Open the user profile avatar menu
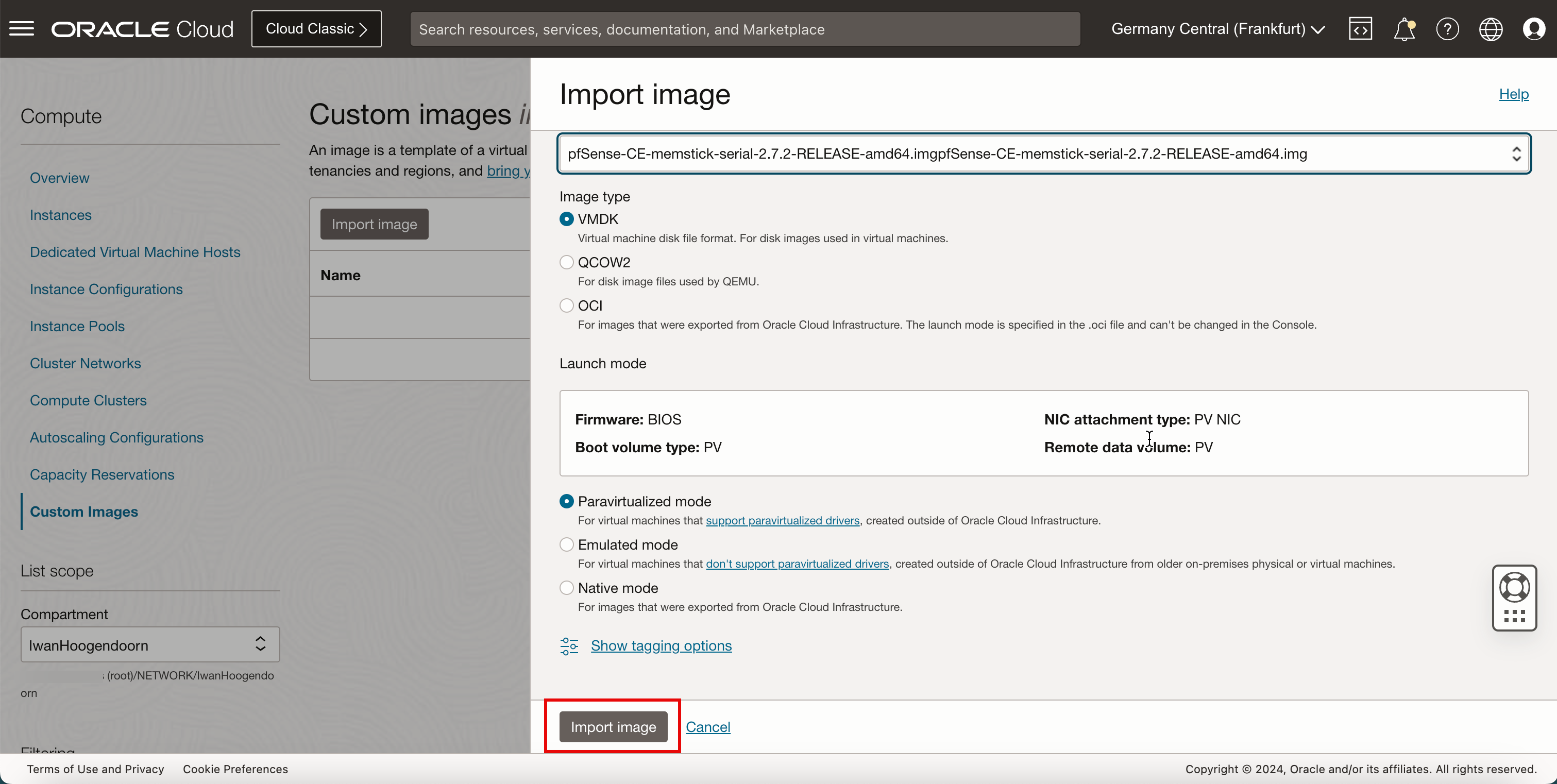 point(1533,28)
